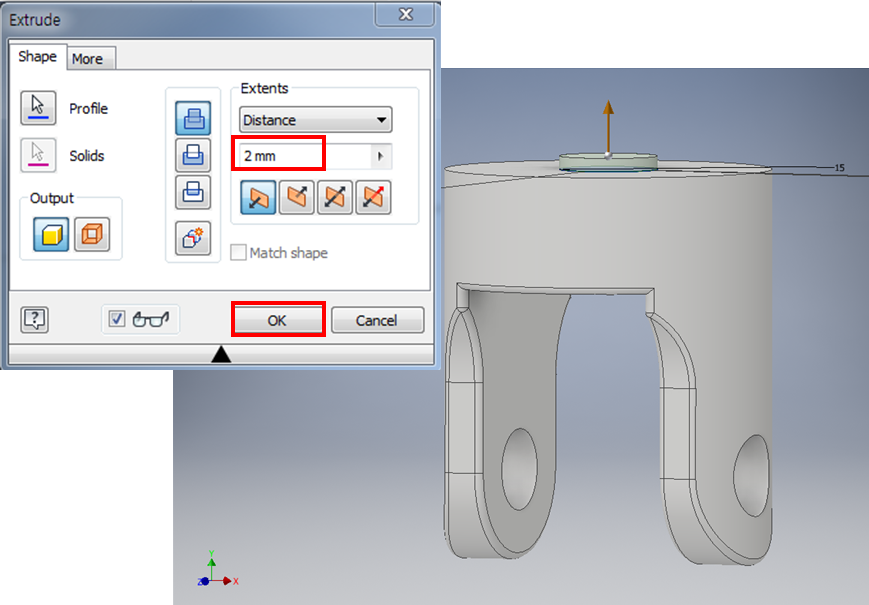The width and height of the screenshot is (869, 605).
Task: Open Extrude dialog help
Action: click(35, 320)
